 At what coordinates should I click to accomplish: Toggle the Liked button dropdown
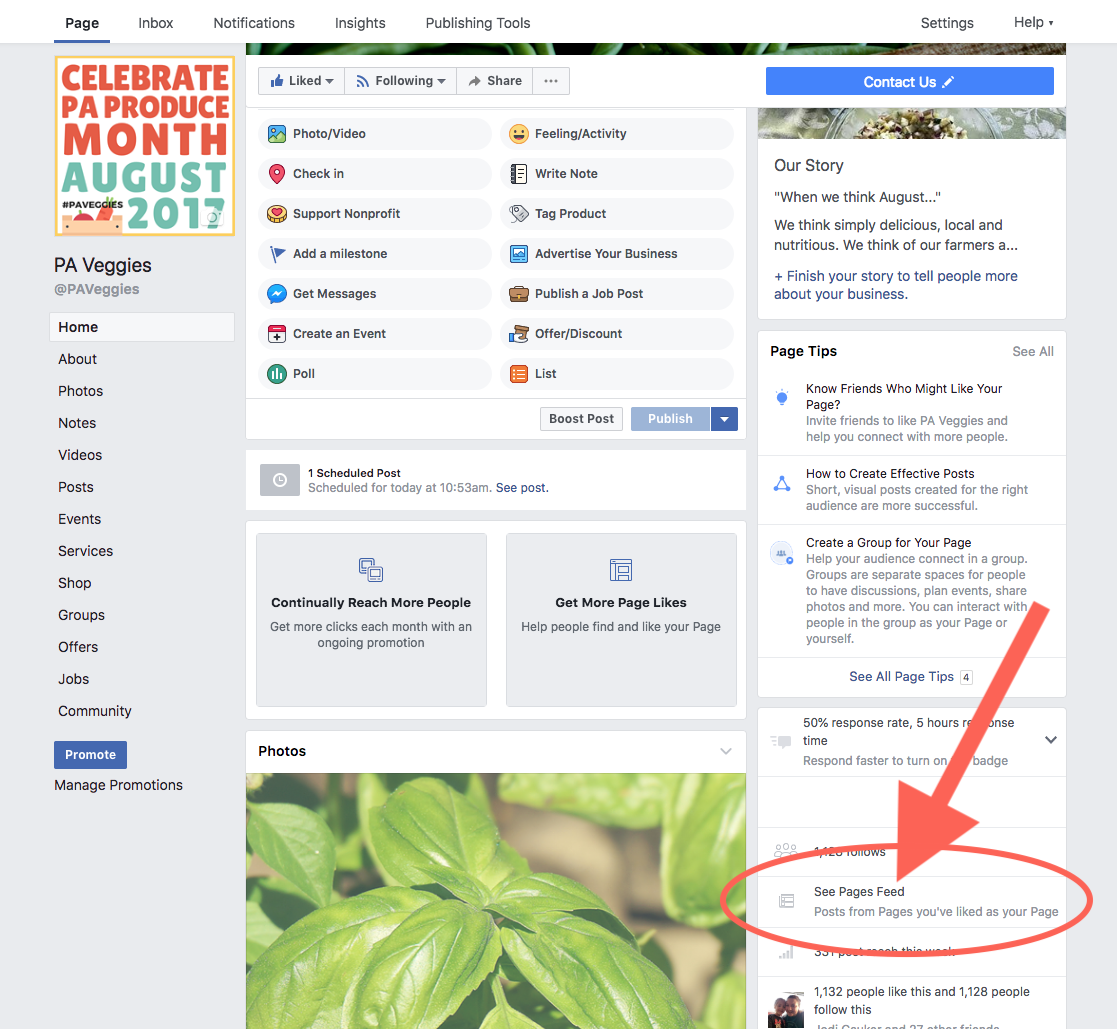coord(301,81)
